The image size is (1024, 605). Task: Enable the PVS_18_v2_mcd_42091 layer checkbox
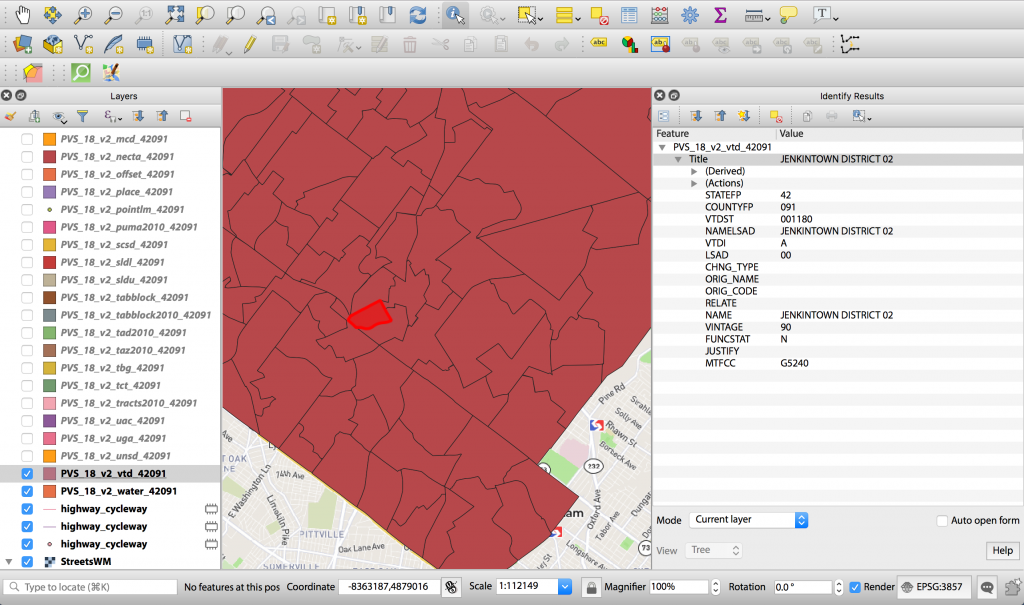[27, 139]
